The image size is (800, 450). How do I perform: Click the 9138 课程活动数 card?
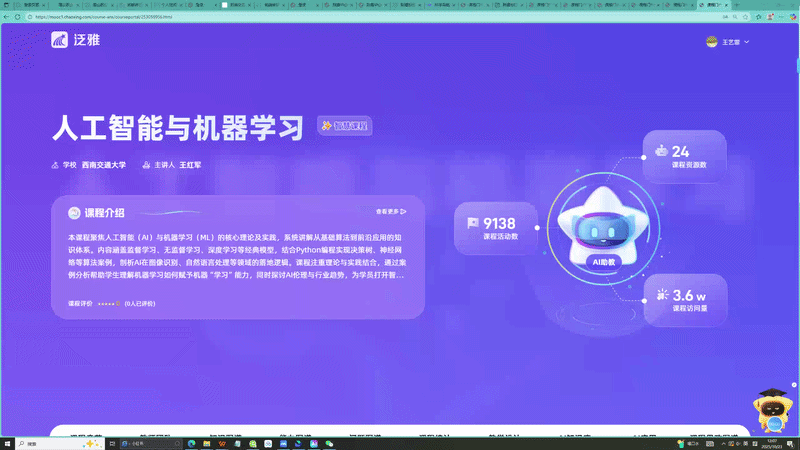pyautogui.click(x=495, y=228)
